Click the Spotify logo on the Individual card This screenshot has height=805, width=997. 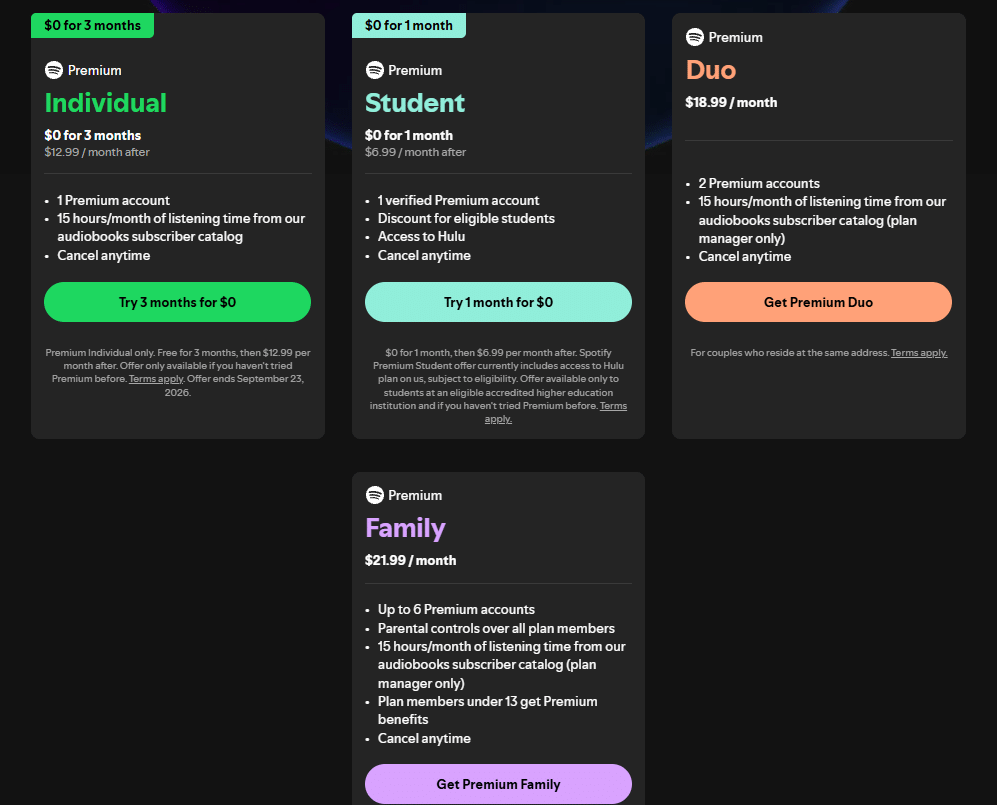[53, 70]
